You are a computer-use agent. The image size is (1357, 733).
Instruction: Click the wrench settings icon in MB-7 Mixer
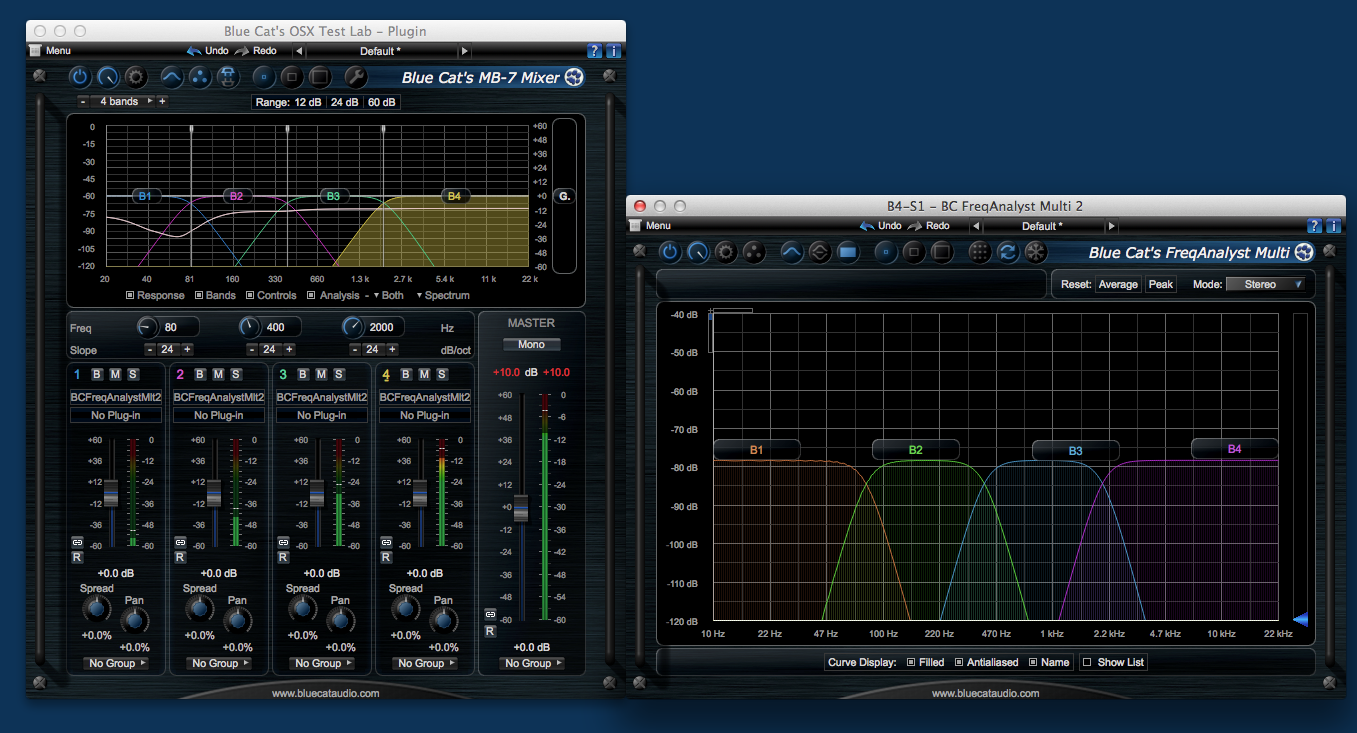click(355, 76)
